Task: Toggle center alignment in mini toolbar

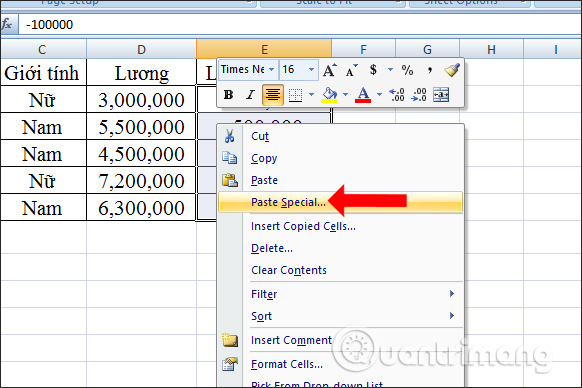Action: [x=273, y=95]
